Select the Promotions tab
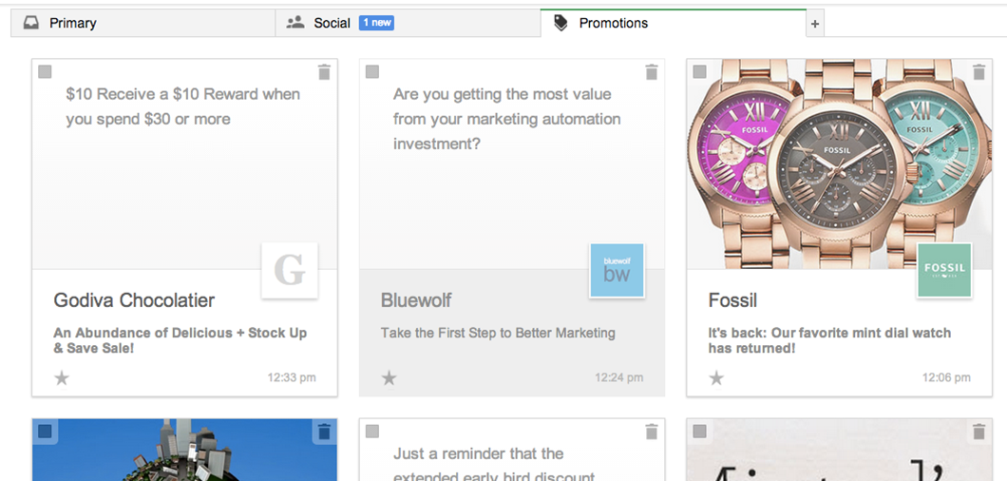The height and width of the screenshot is (481, 1007). 613,23
